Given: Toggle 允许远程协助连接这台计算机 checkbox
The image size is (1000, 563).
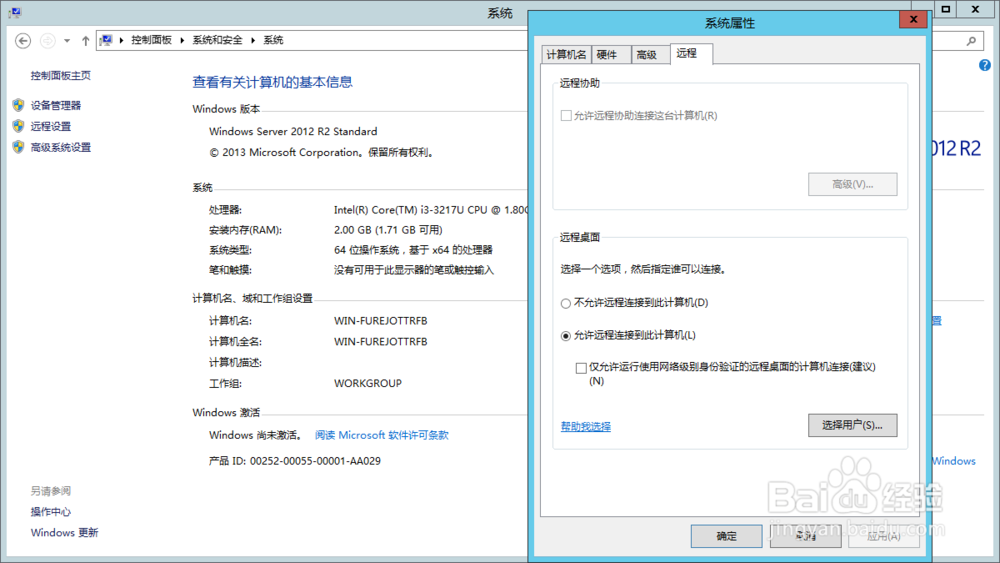Looking at the screenshot, I should (566, 115).
